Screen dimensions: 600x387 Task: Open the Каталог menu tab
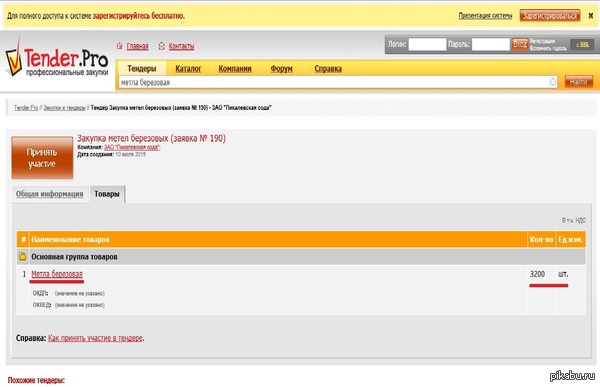click(x=188, y=69)
